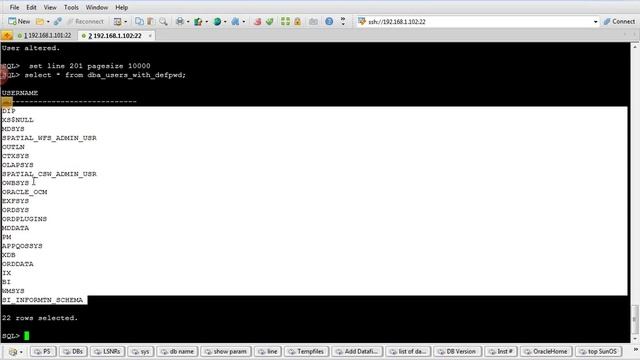Click the Inst # quick command button

[501, 351]
